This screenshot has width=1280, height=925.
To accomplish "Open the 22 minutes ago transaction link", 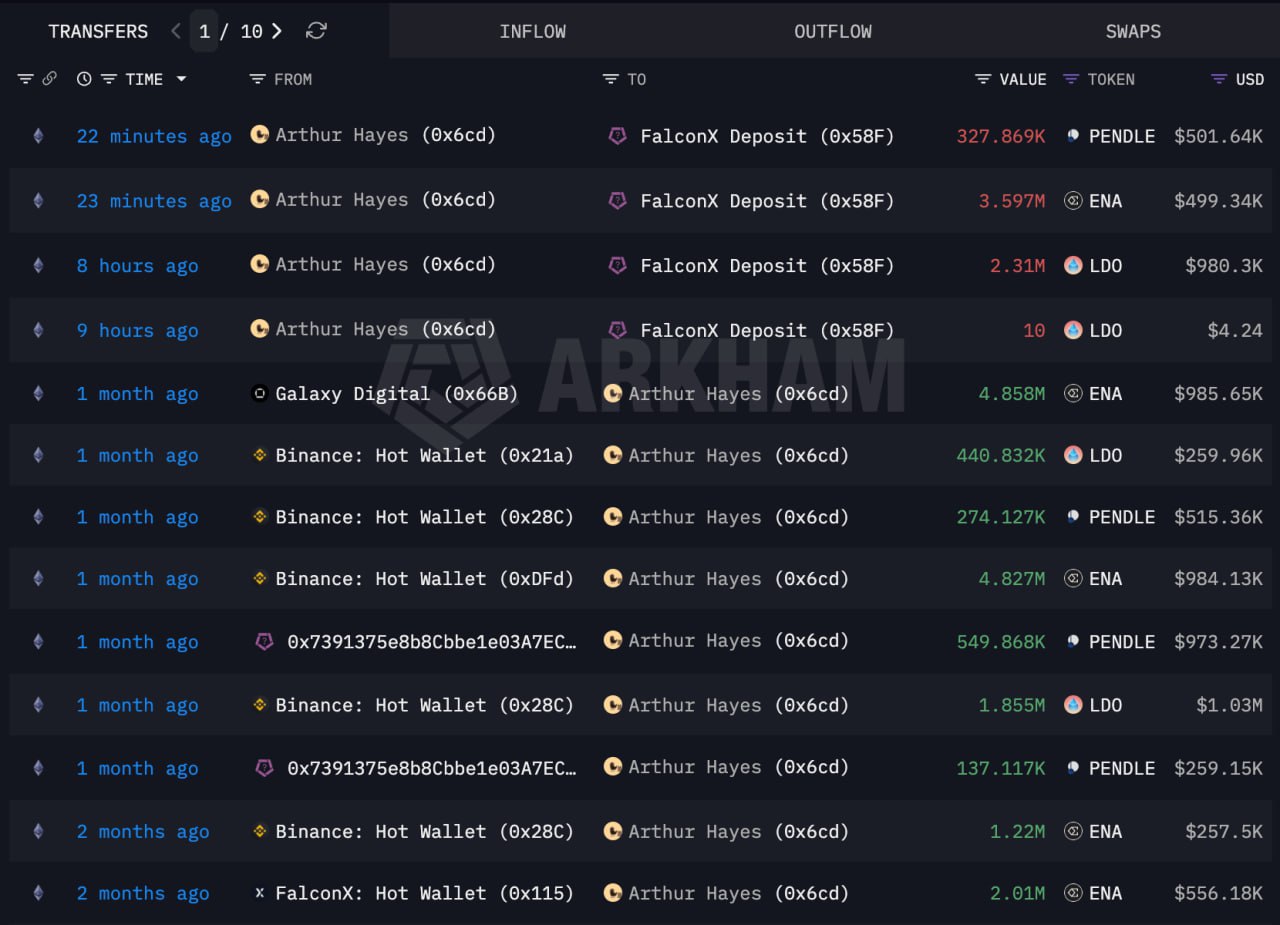I will pyautogui.click(x=154, y=136).
